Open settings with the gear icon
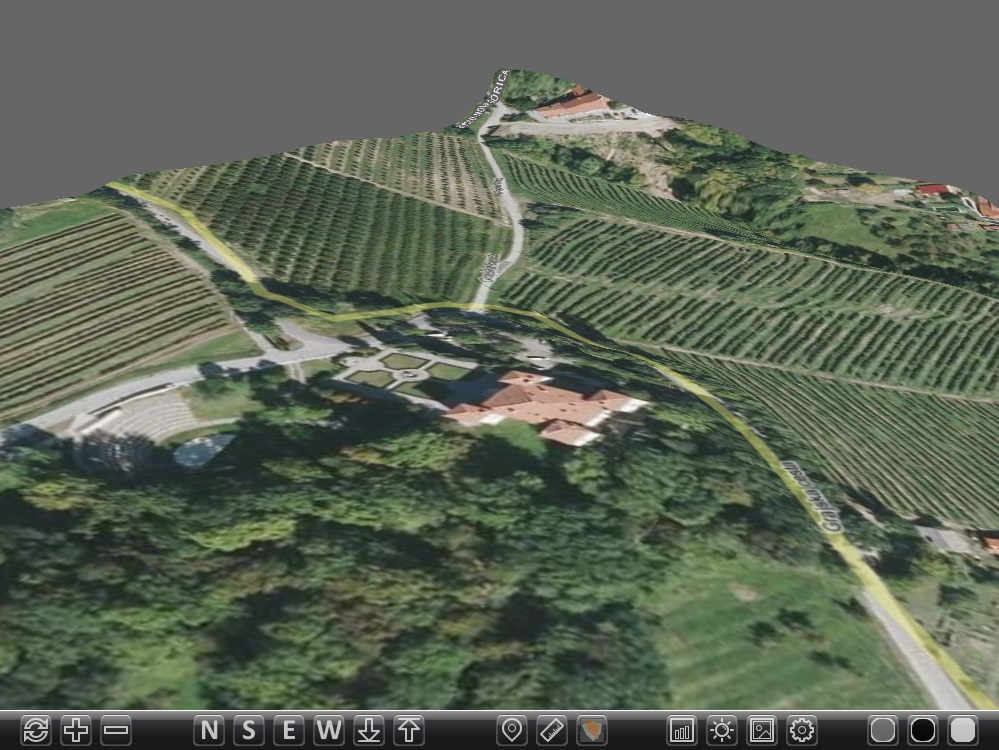The height and width of the screenshot is (750, 999). point(801,730)
